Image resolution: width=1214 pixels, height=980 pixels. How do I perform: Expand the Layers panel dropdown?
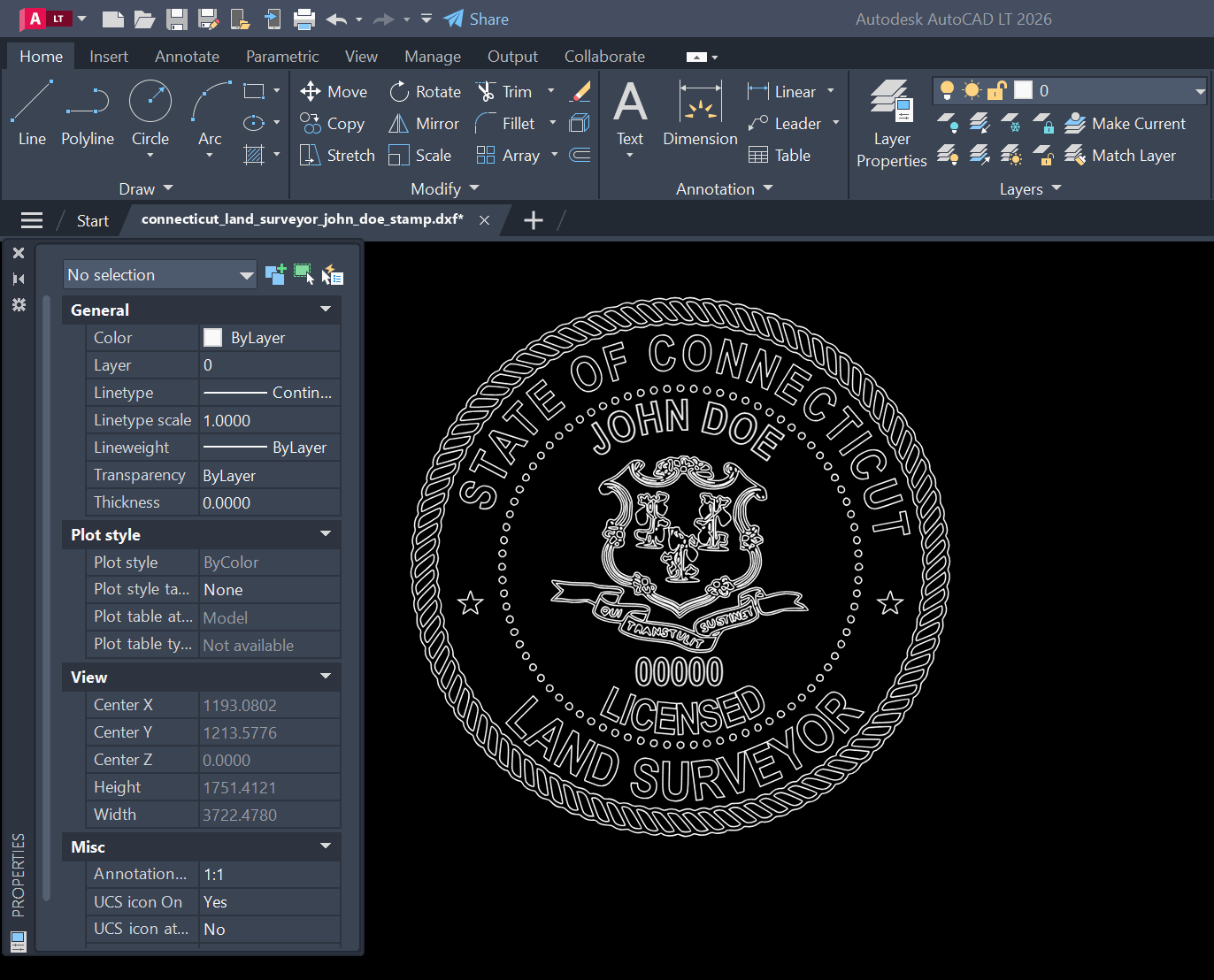(1030, 188)
